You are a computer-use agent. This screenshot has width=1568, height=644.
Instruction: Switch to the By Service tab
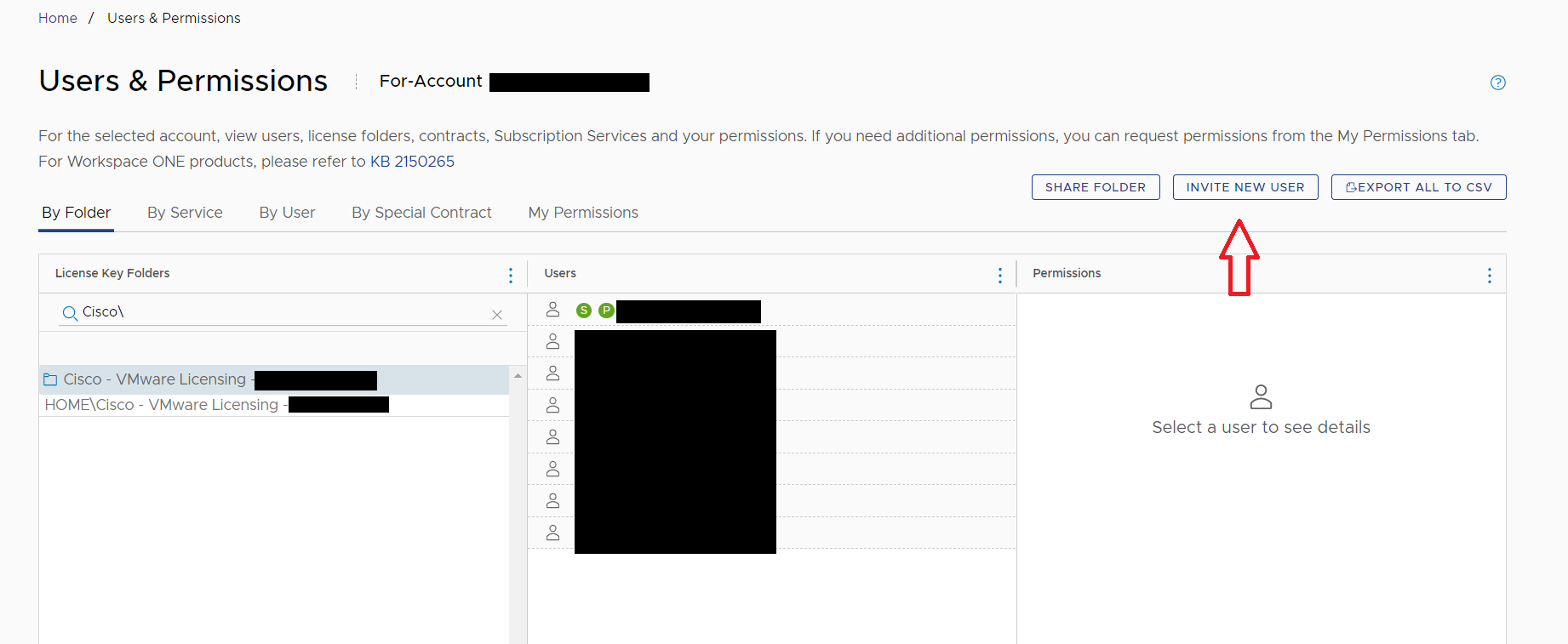point(185,213)
